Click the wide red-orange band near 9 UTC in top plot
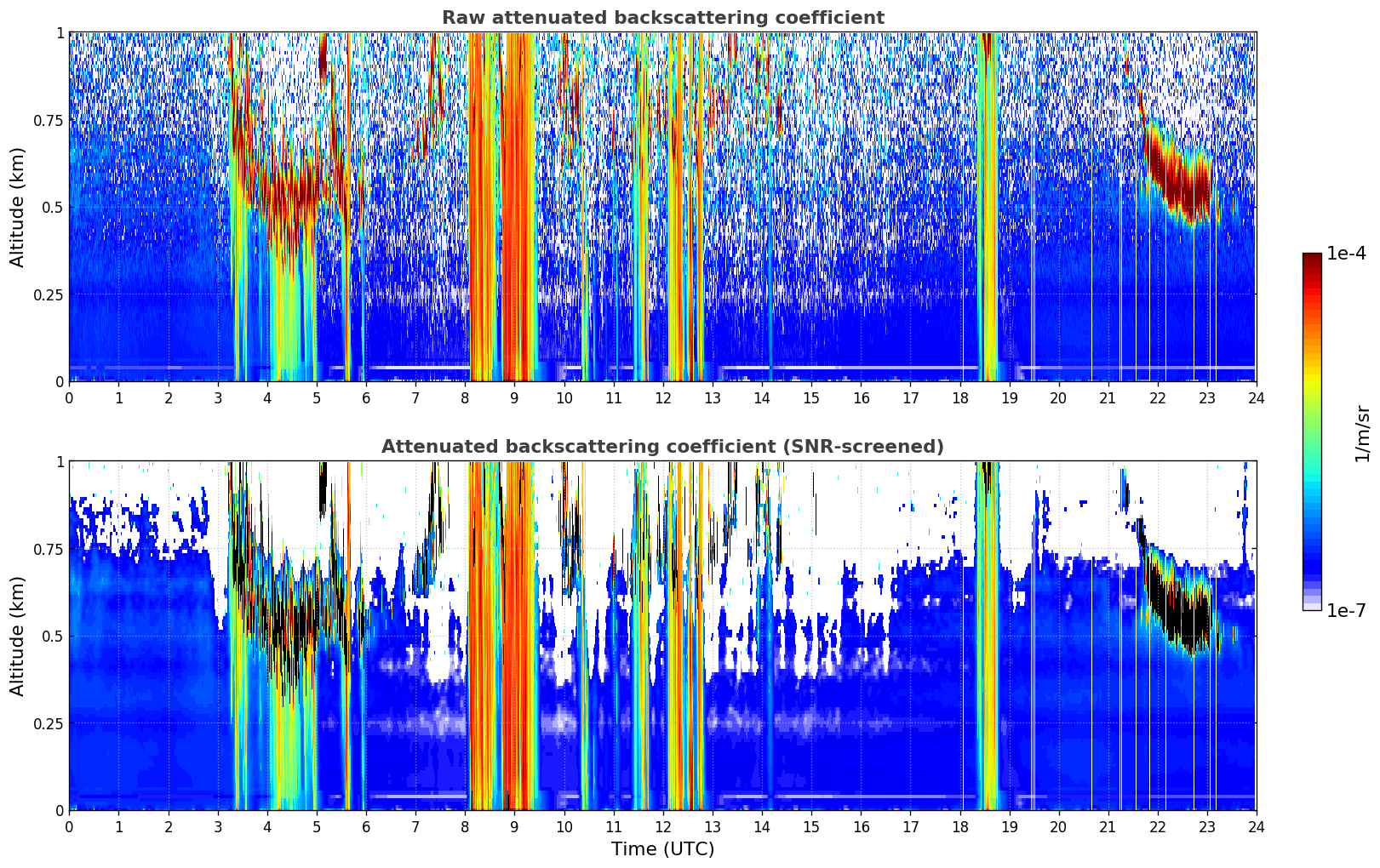The width and height of the screenshot is (1380, 868). (x=518, y=207)
